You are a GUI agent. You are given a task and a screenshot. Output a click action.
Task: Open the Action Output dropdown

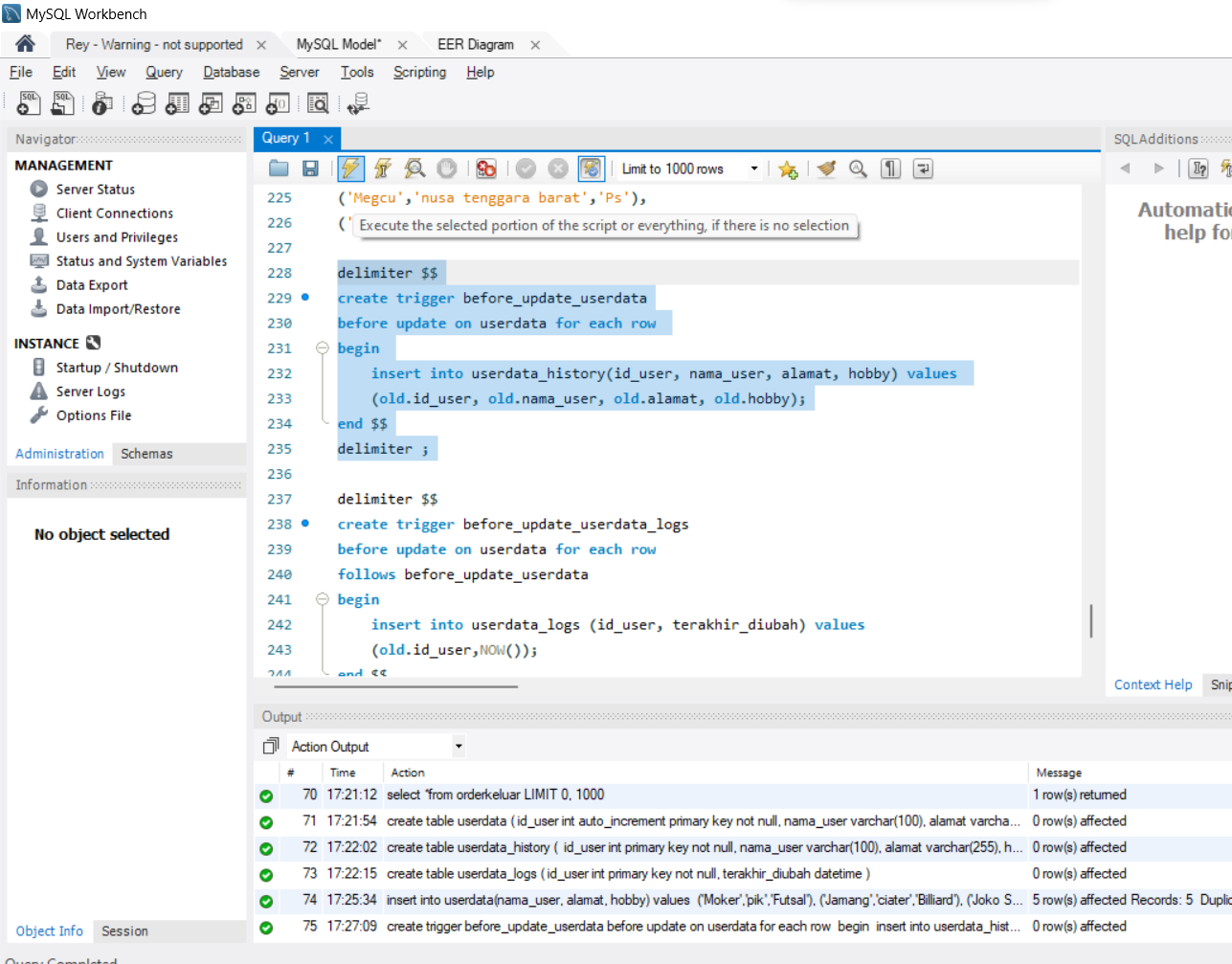(x=459, y=746)
